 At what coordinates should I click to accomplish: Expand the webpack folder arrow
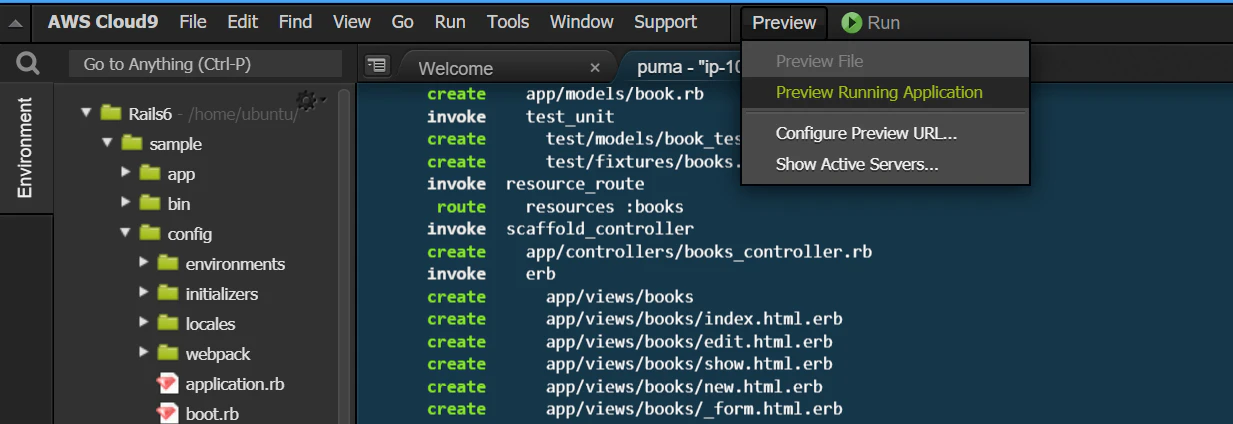[x=144, y=353]
